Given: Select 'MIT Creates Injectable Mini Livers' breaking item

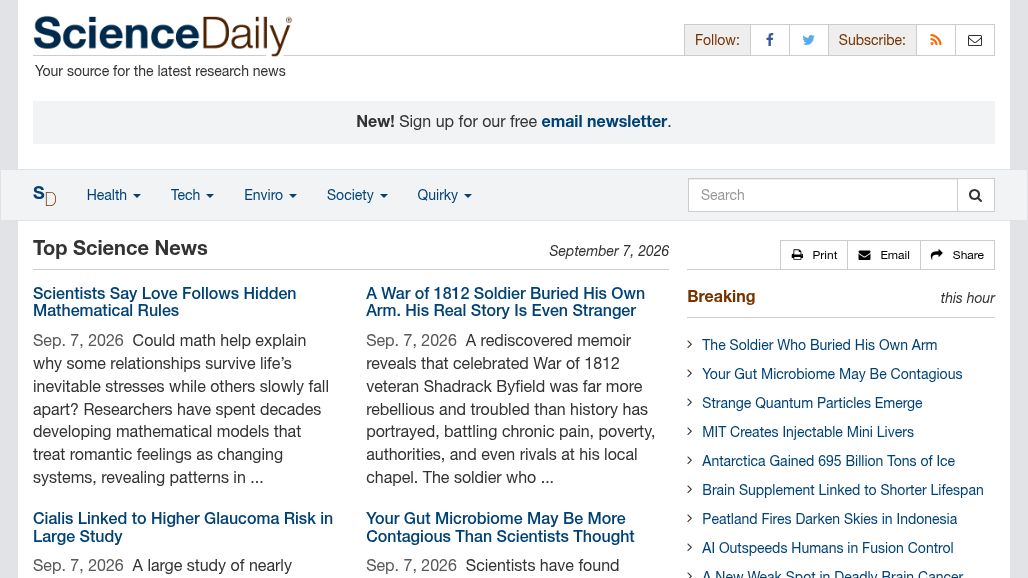Looking at the screenshot, I should (808, 432).
